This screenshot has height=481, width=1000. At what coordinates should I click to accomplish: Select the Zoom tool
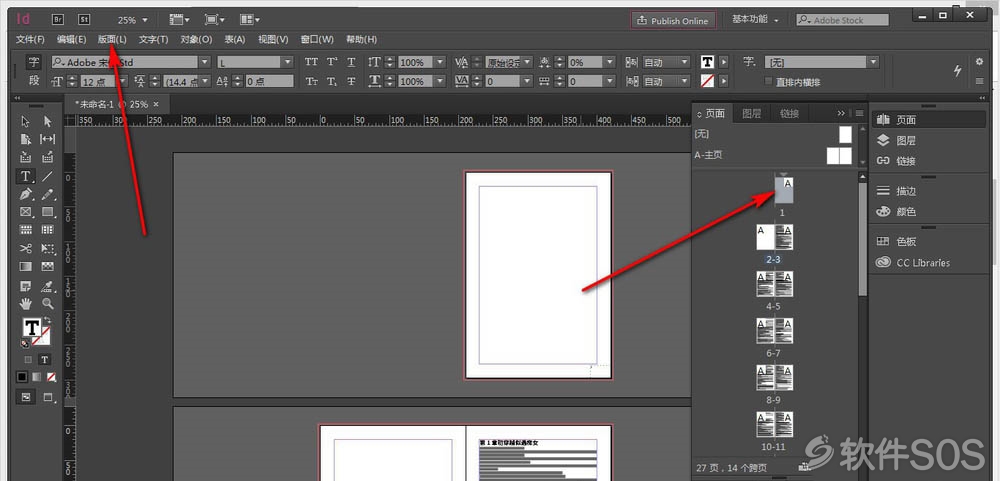[x=48, y=303]
